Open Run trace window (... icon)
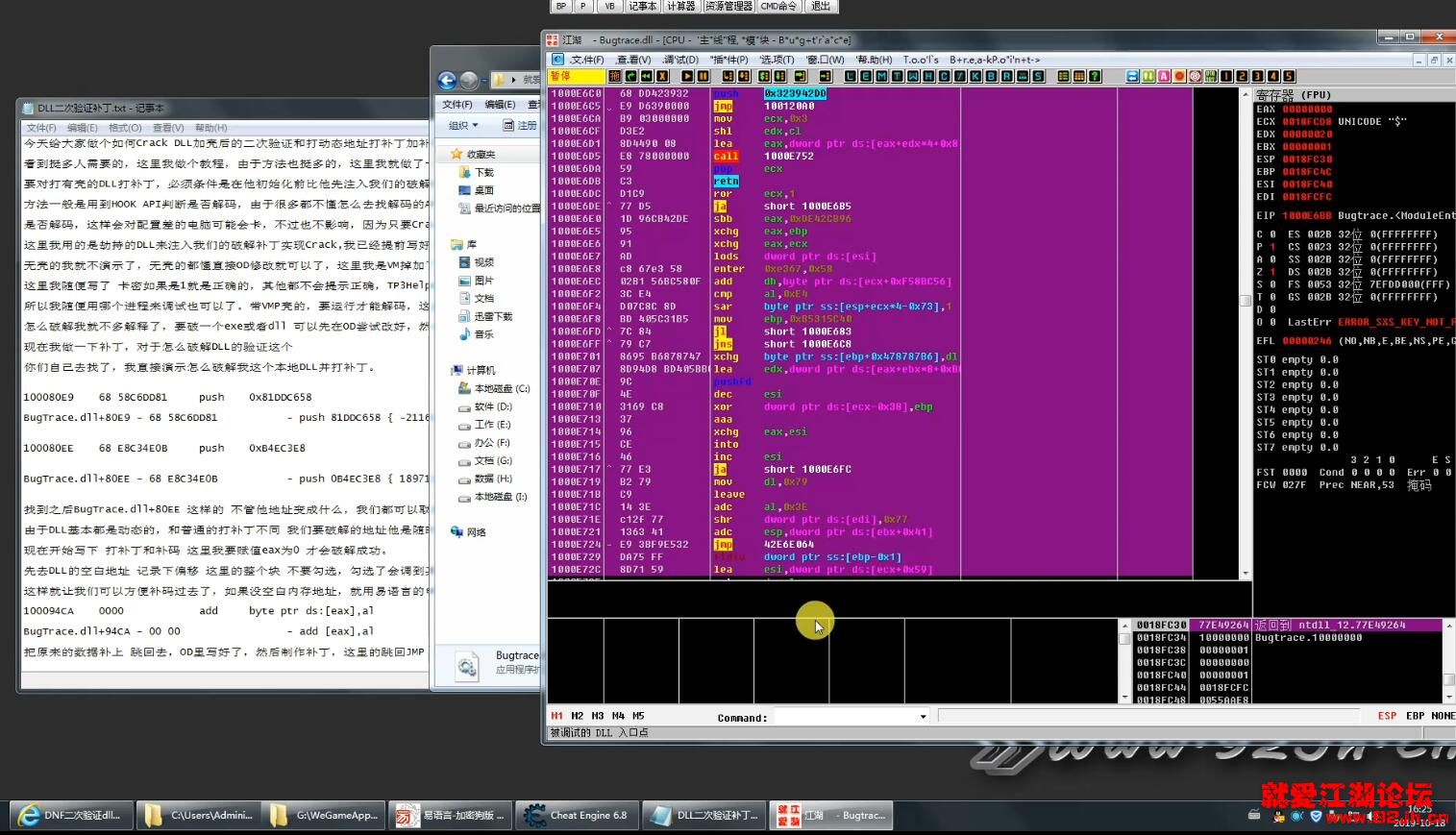Image resolution: width=1456 pixels, height=835 pixels. click(x=1023, y=76)
